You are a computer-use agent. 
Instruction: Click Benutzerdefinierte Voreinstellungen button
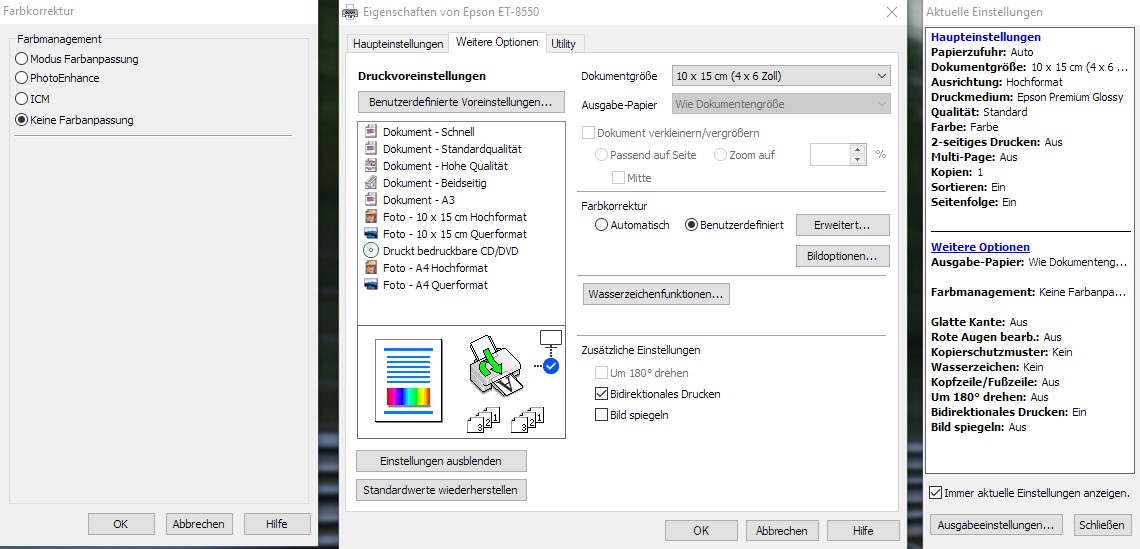tap(461, 103)
